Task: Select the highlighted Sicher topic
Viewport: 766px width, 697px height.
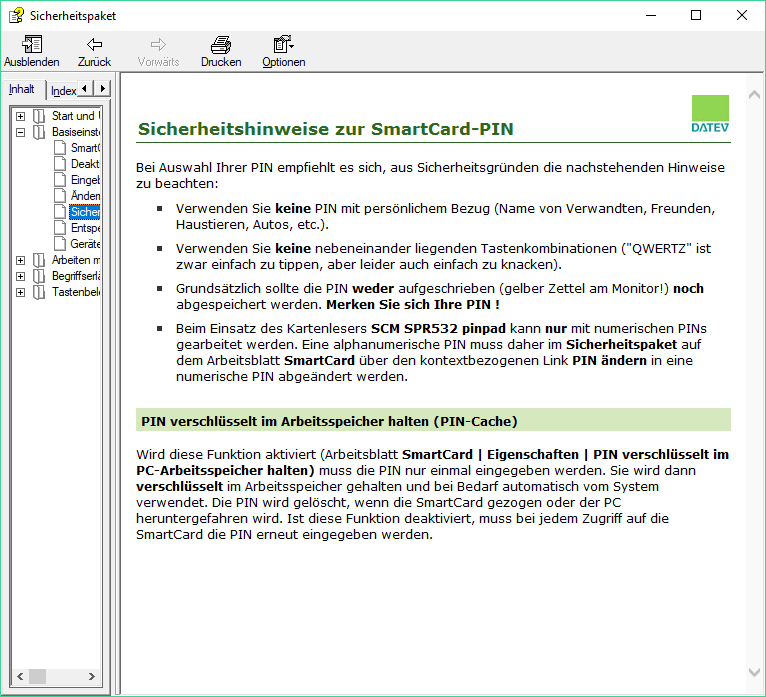Action: [85, 211]
